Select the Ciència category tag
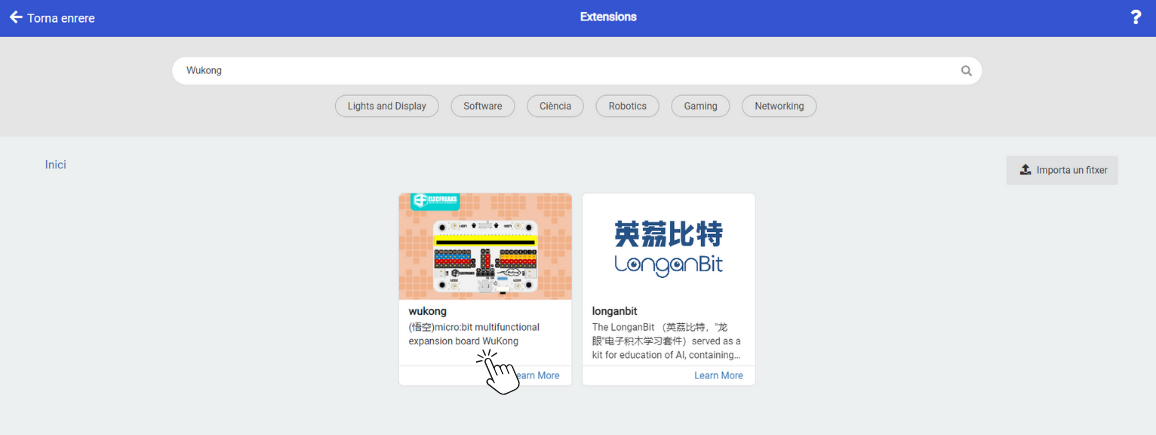 coord(555,106)
